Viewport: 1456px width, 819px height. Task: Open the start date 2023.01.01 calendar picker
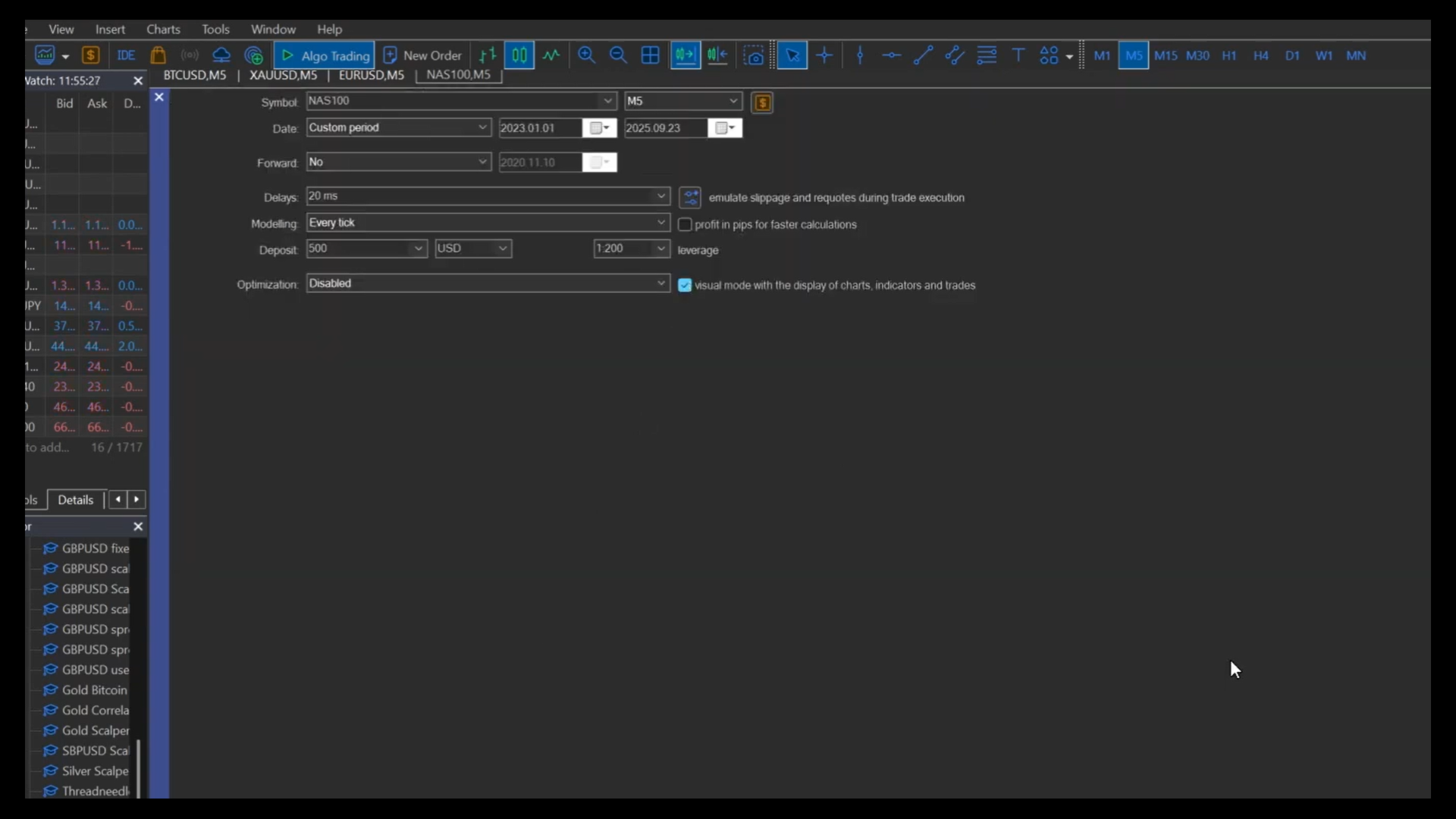pos(600,128)
